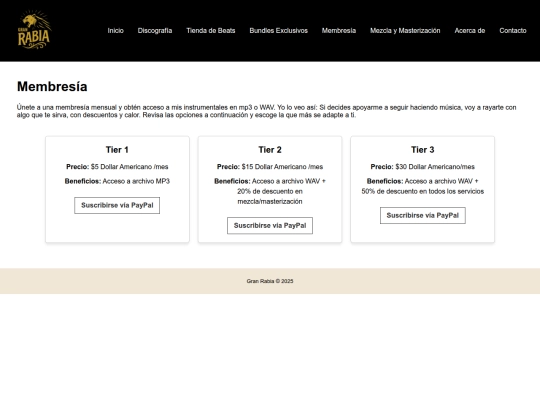Navigate to Mezcla y Masterización
The height and width of the screenshot is (405, 540).
pos(405,31)
